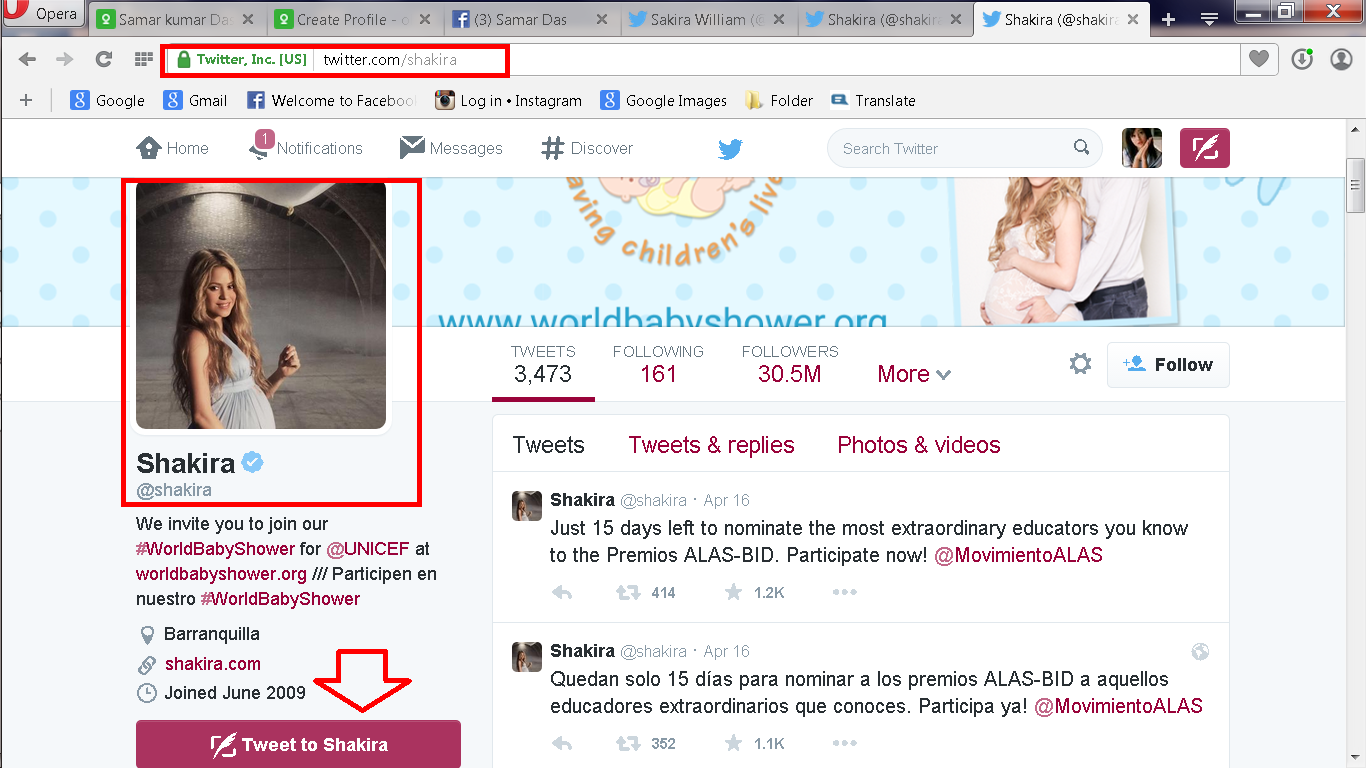Open the Welcome to Facebook bookmark
Screen dimensions: 1366x768
[x=331, y=100]
